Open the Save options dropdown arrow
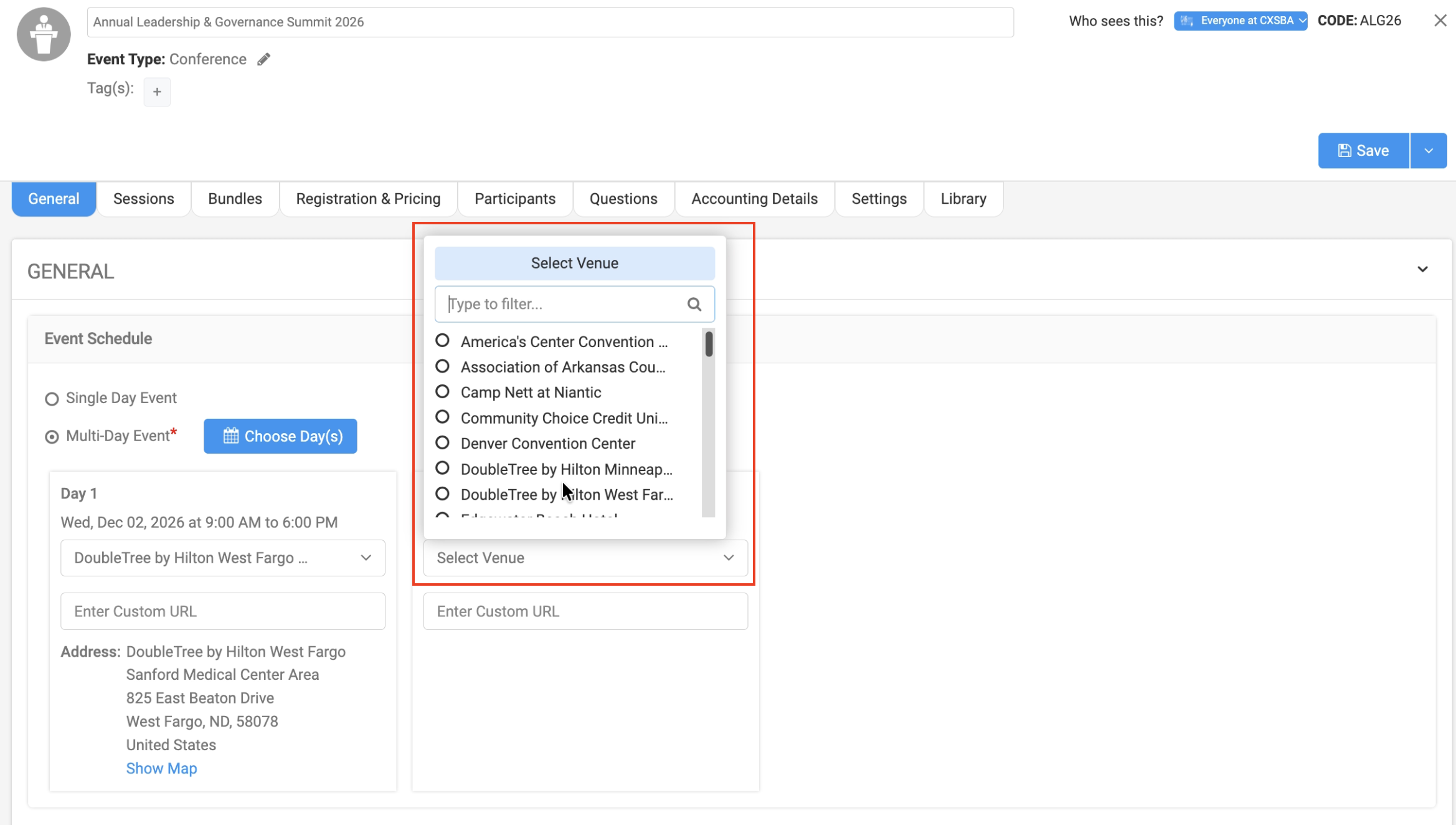1456x825 pixels. 1429,151
